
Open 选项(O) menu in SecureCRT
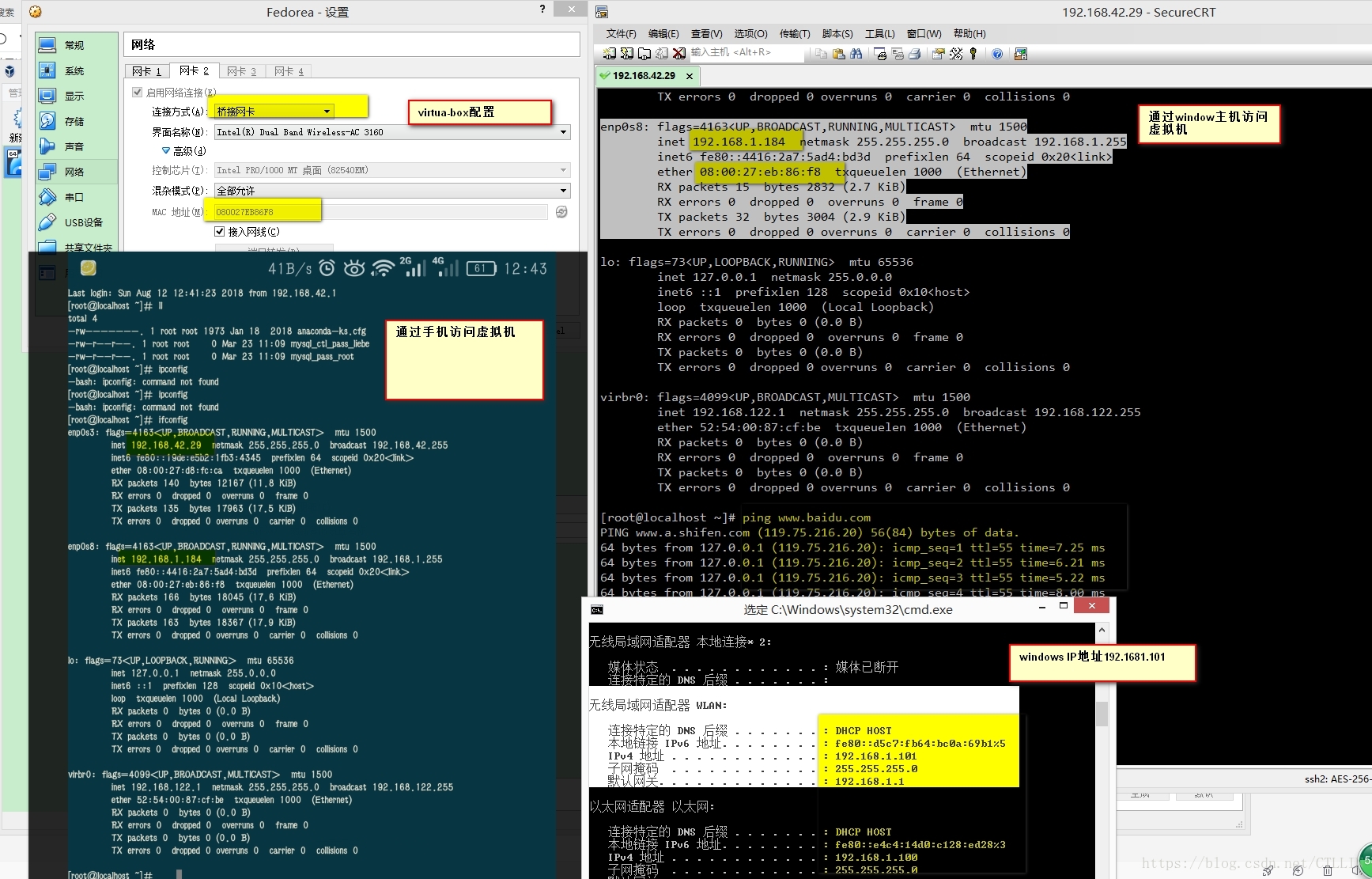pyautogui.click(x=750, y=33)
